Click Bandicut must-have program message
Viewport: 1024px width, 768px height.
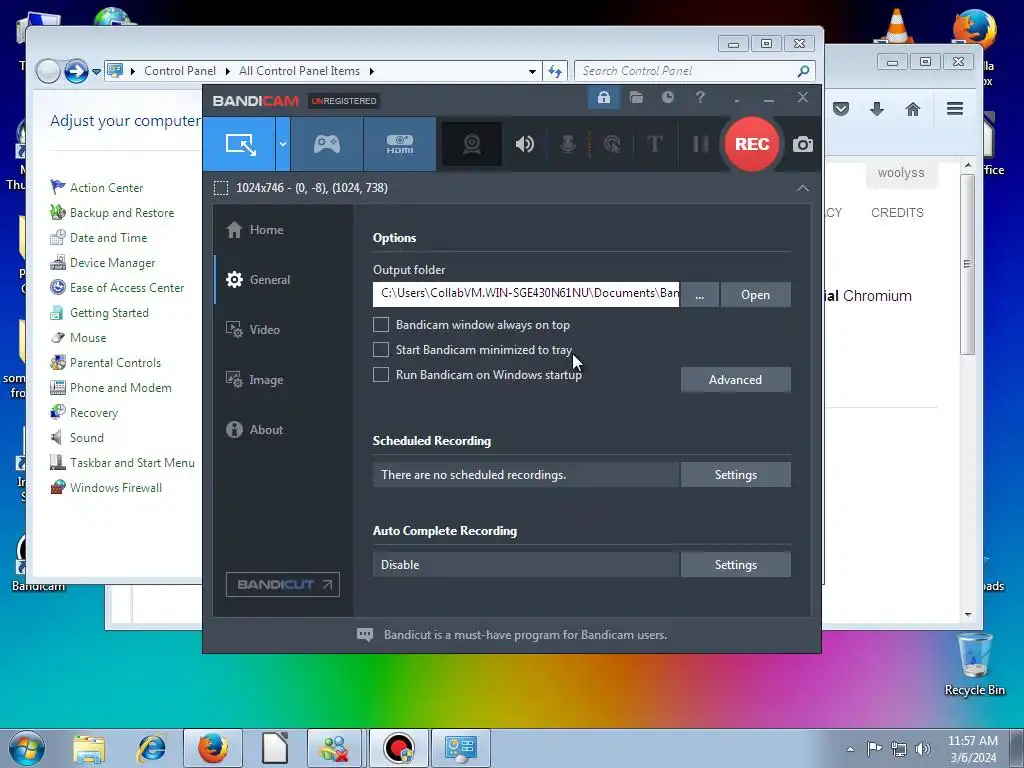[x=525, y=635]
